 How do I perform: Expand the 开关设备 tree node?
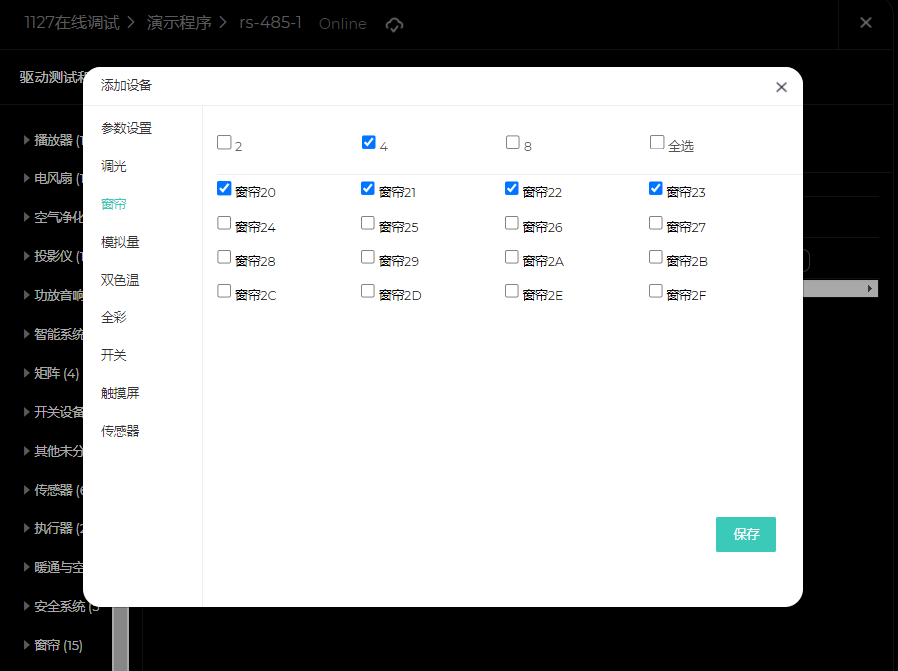pos(26,412)
